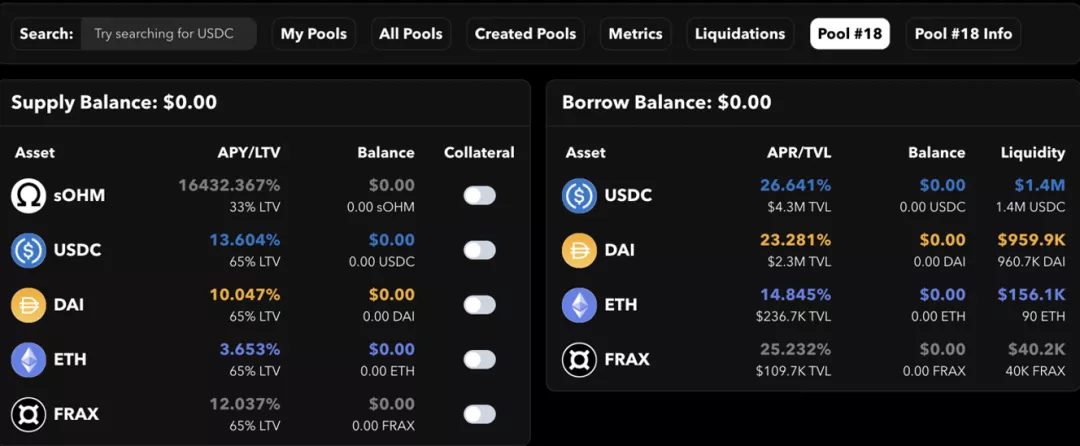Toggle FRAX collateral switch
Viewport: 1080px width, 446px height.
479,414
